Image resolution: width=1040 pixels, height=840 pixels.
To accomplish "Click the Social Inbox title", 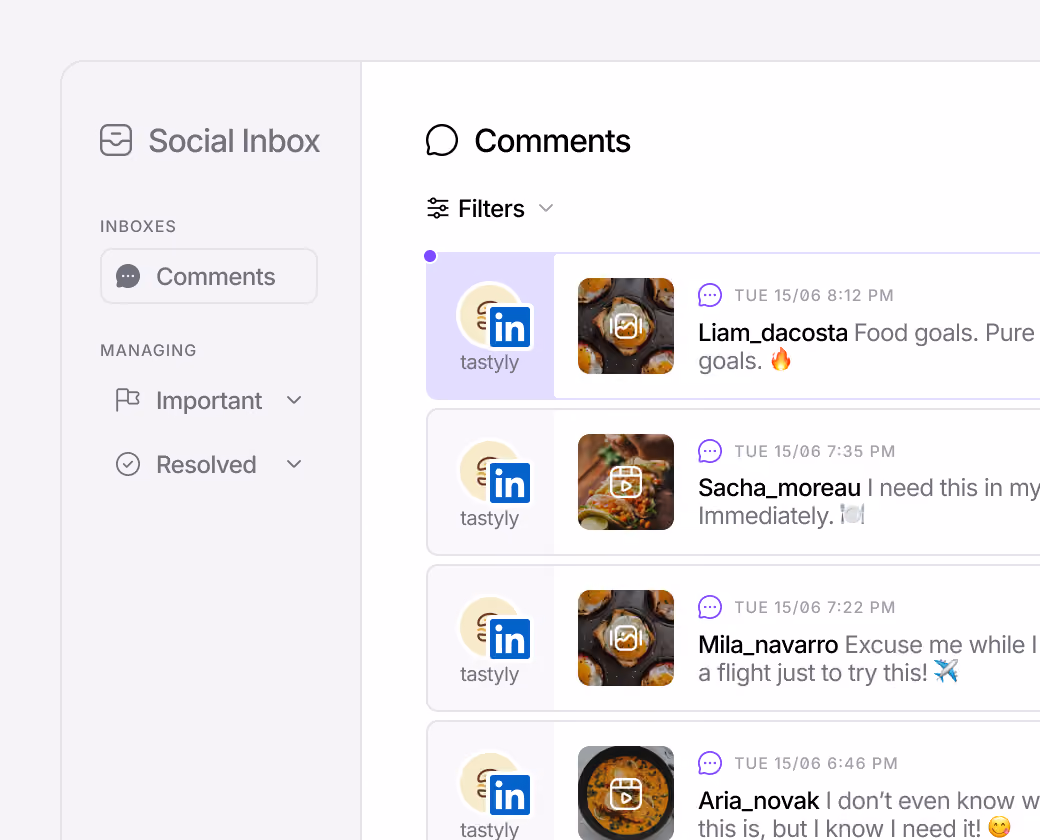I will point(234,141).
